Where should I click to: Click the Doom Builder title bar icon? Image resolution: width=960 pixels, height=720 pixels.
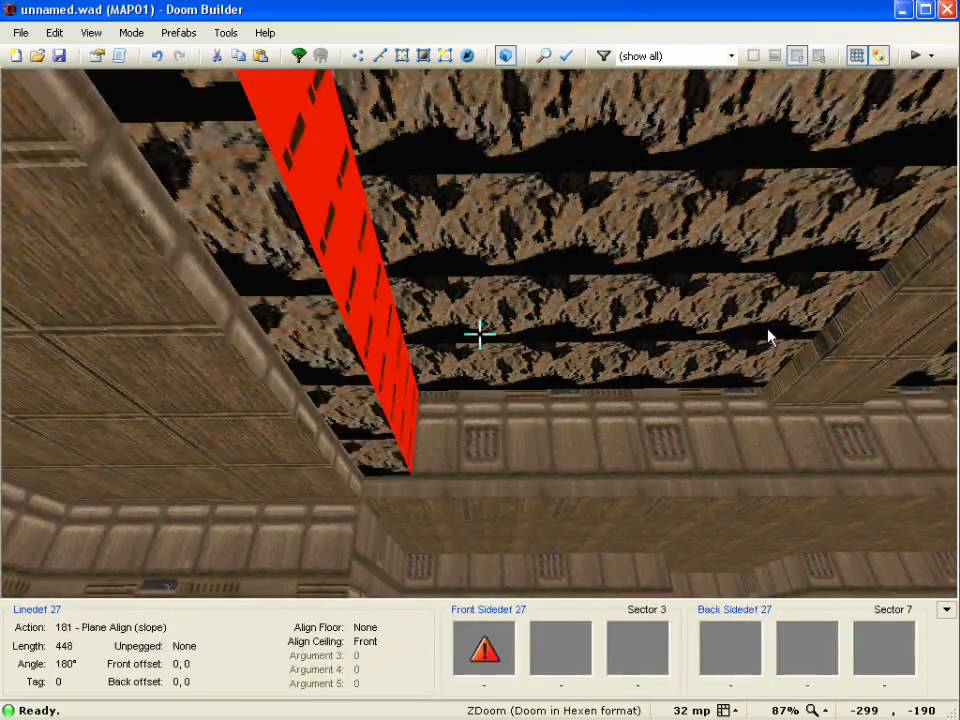(x=9, y=9)
